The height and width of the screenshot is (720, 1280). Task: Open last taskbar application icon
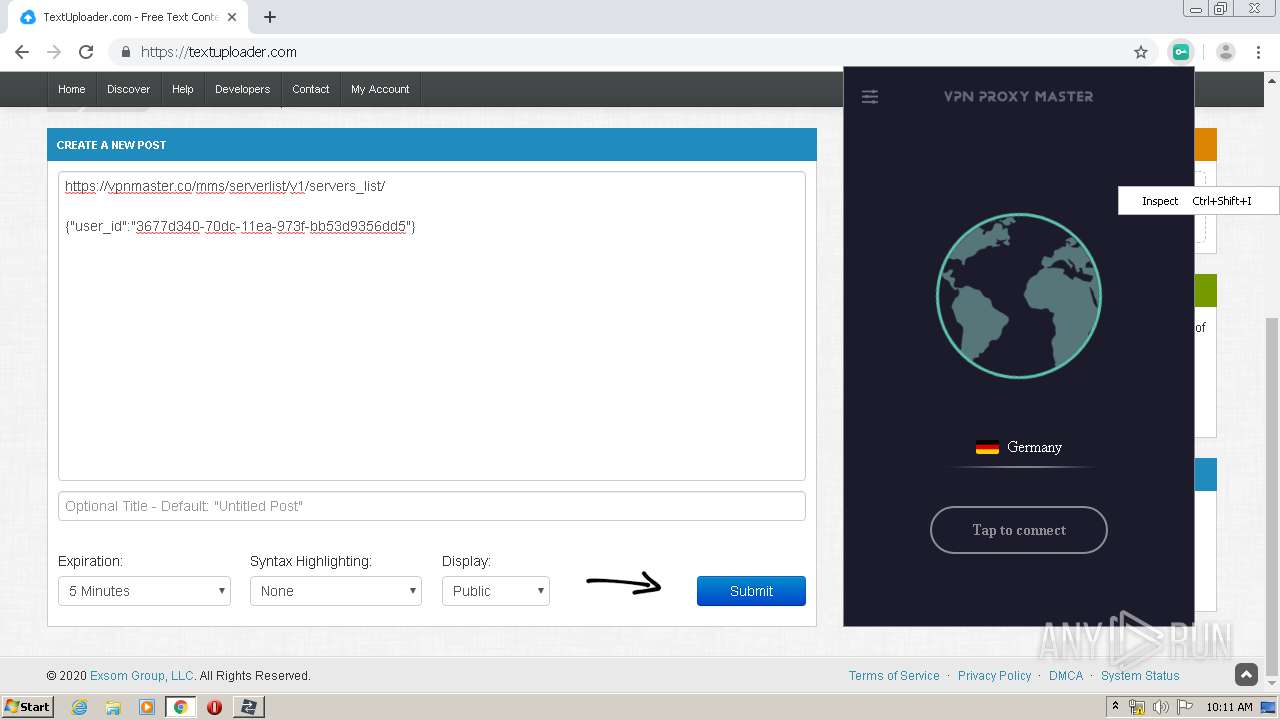[x=248, y=707]
